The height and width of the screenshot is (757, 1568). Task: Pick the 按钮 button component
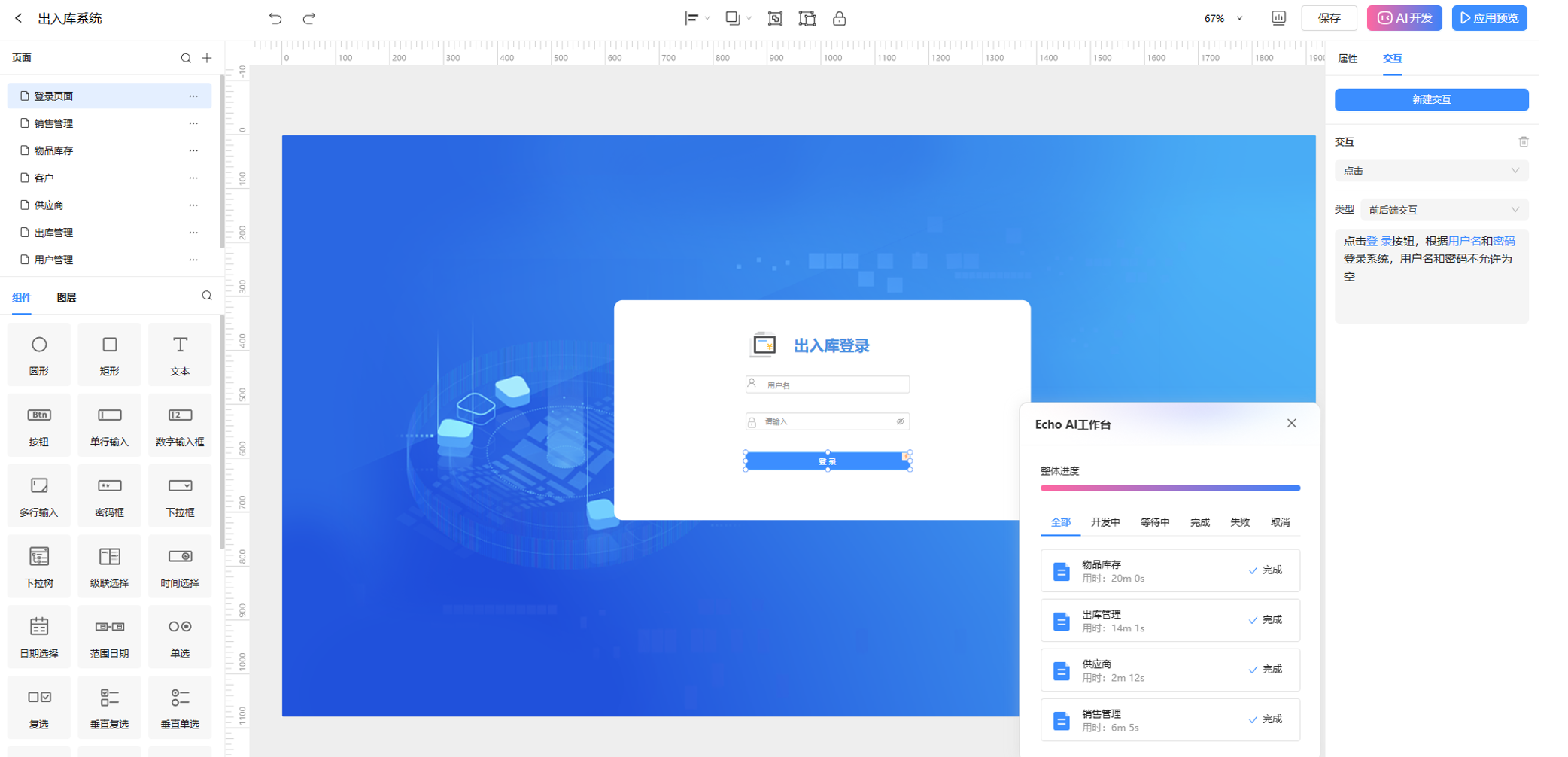pyautogui.click(x=38, y=425)
